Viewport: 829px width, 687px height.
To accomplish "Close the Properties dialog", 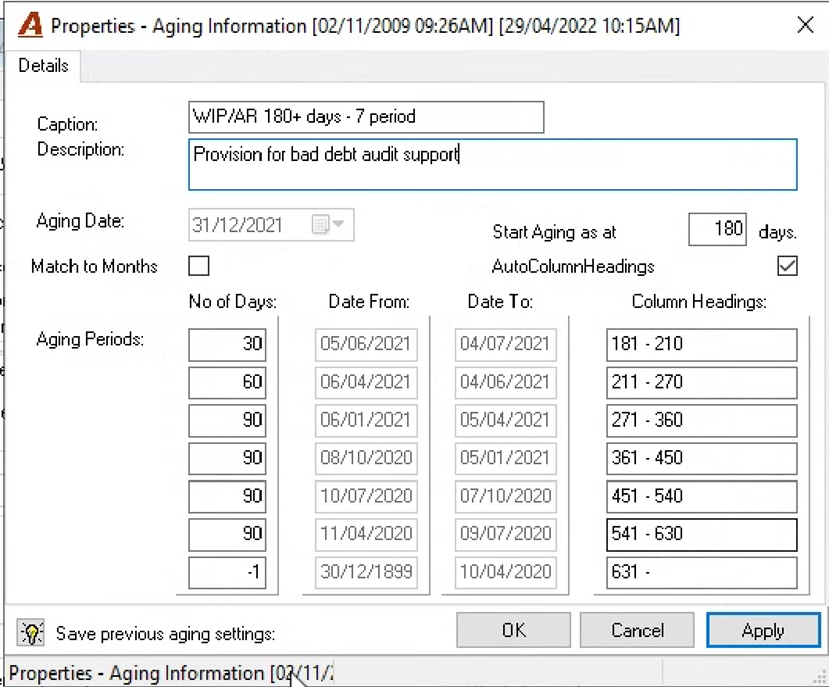I will coord(805,24).
